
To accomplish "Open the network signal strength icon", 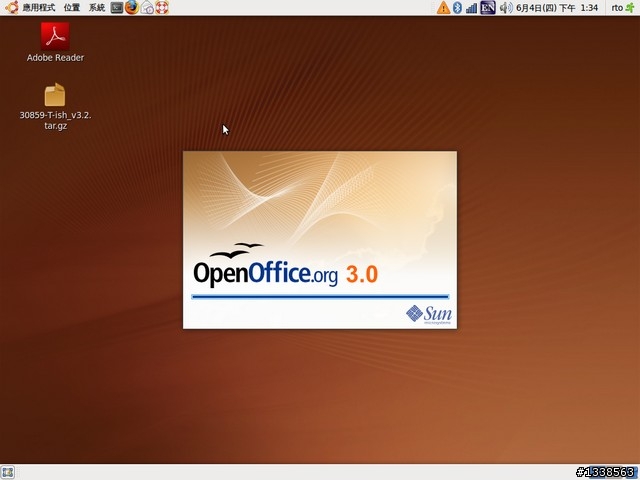I will click(471, 8).
